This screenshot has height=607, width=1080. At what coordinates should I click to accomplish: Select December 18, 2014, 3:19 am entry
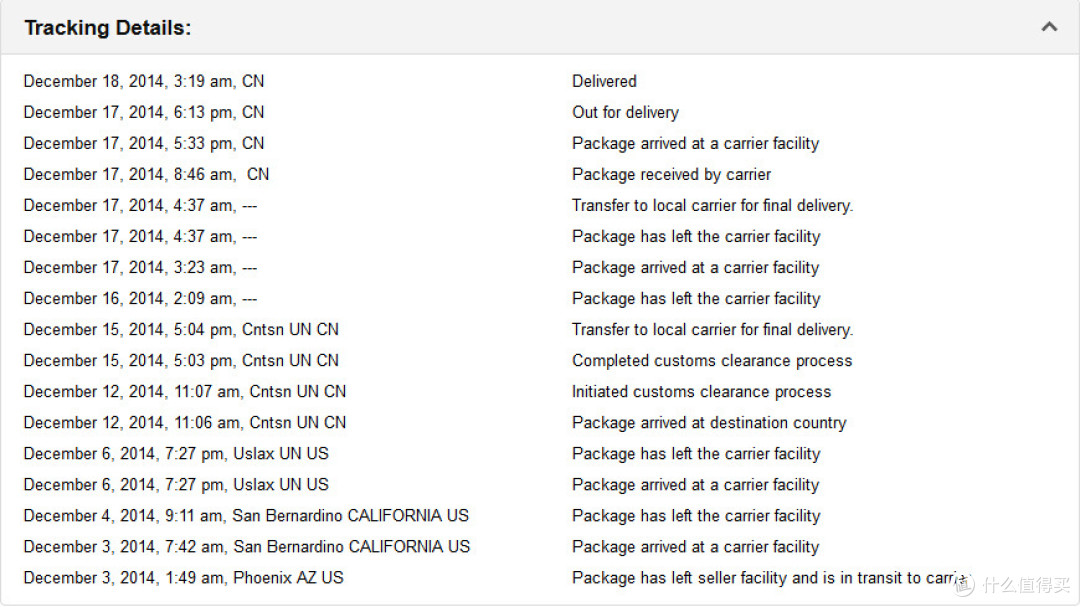[x=143, y=81]
